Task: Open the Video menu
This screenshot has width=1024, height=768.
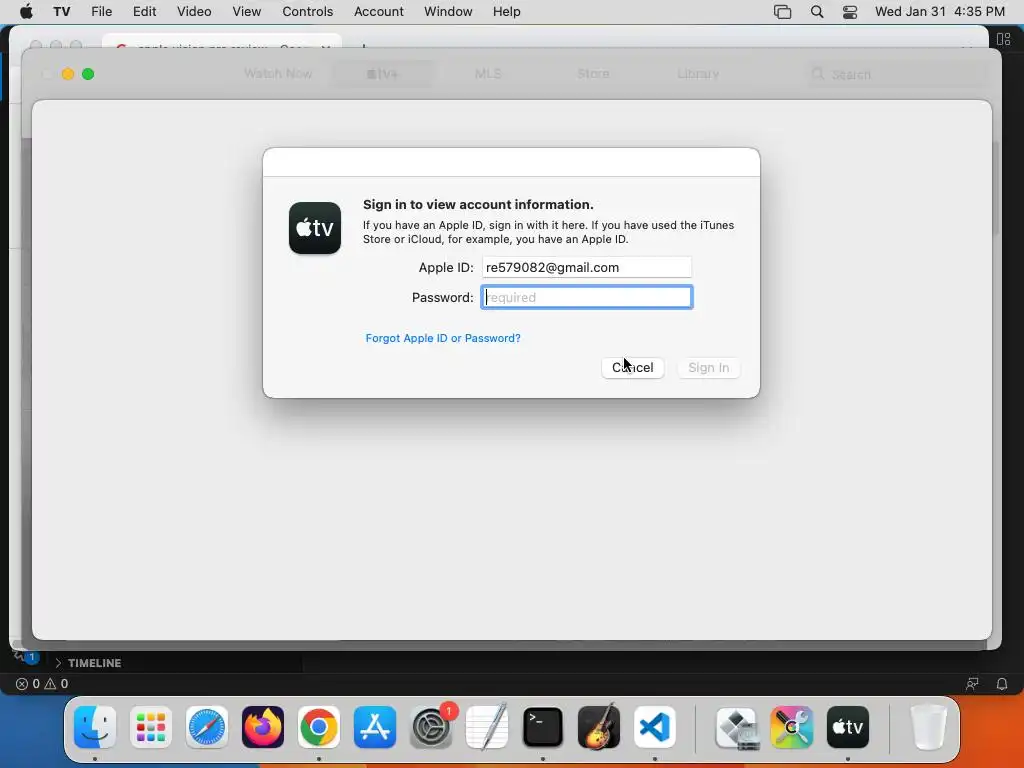Action: coord(194,11)
